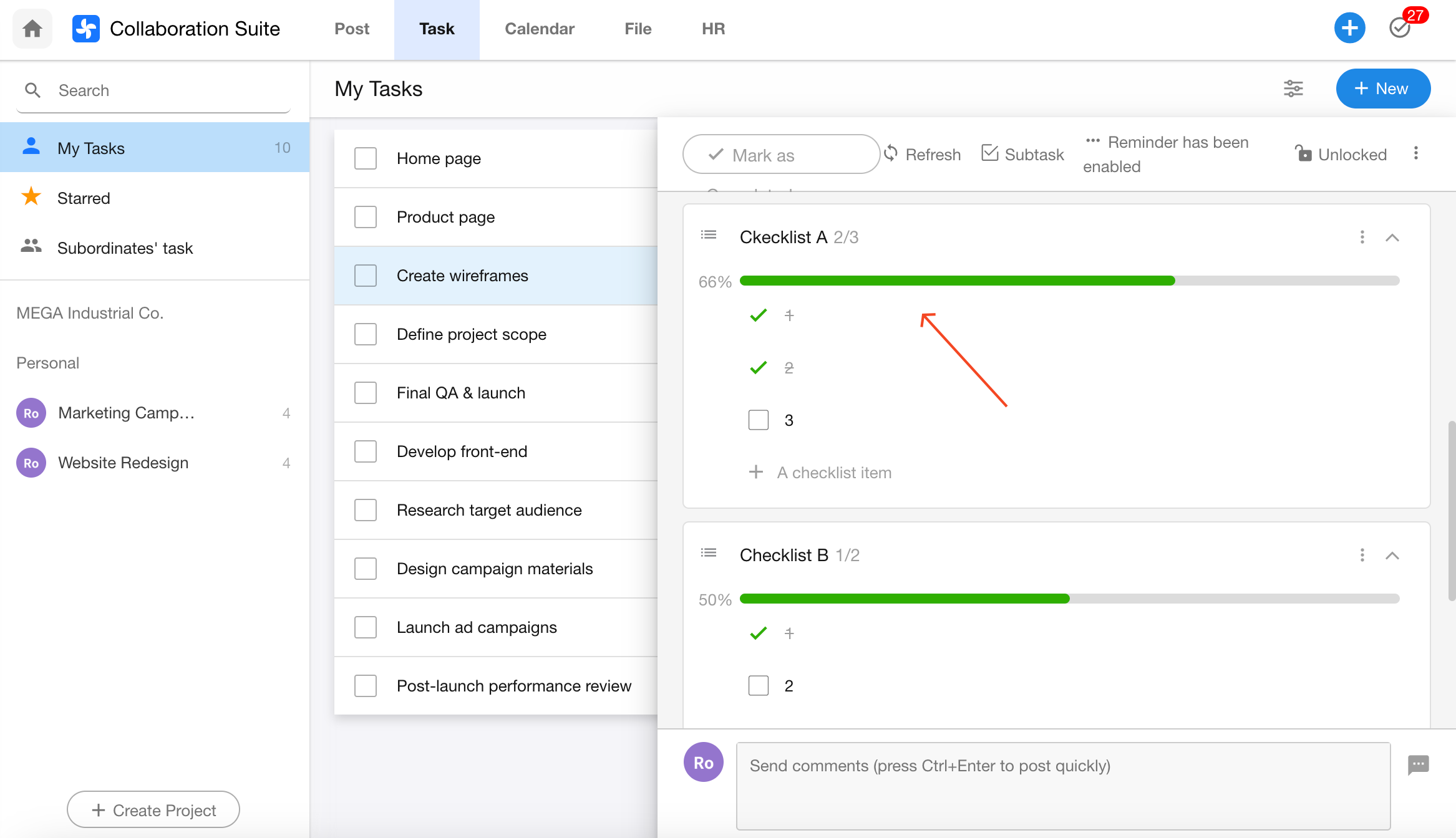
Task: Check off item 3 in Ckecklist A
Action: pos(758,420)
